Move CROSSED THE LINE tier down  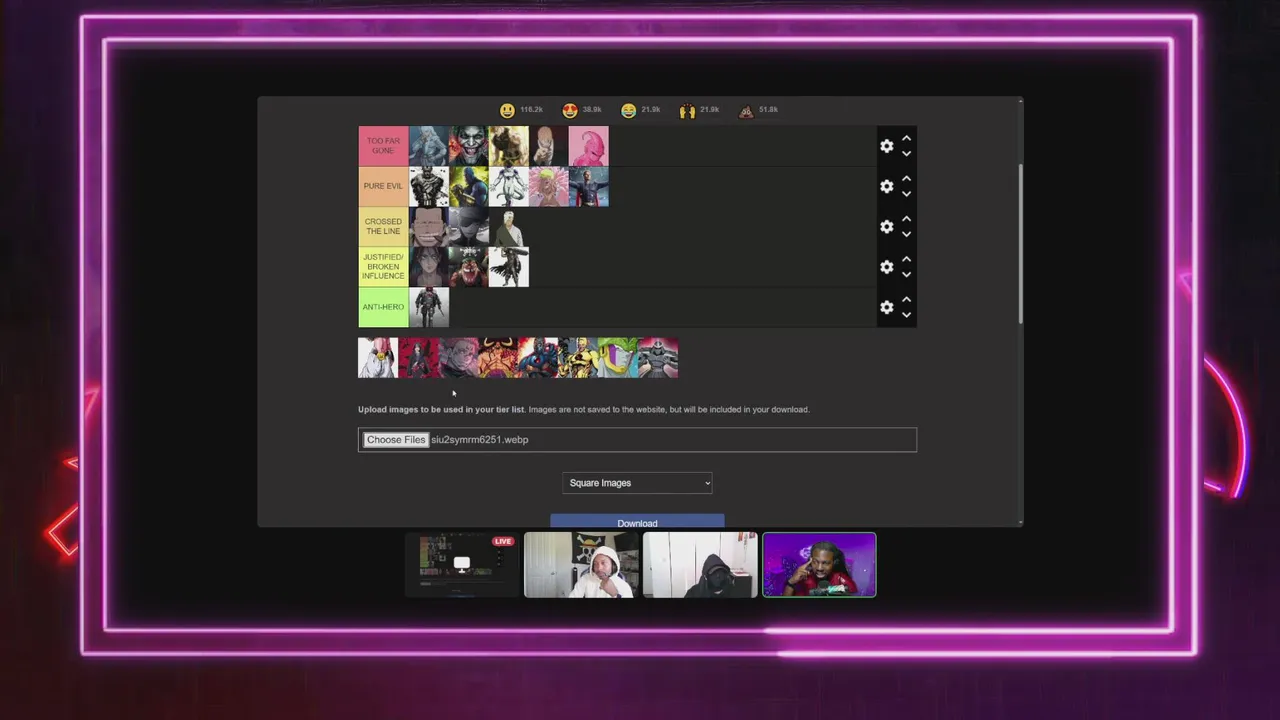[906, 235]
